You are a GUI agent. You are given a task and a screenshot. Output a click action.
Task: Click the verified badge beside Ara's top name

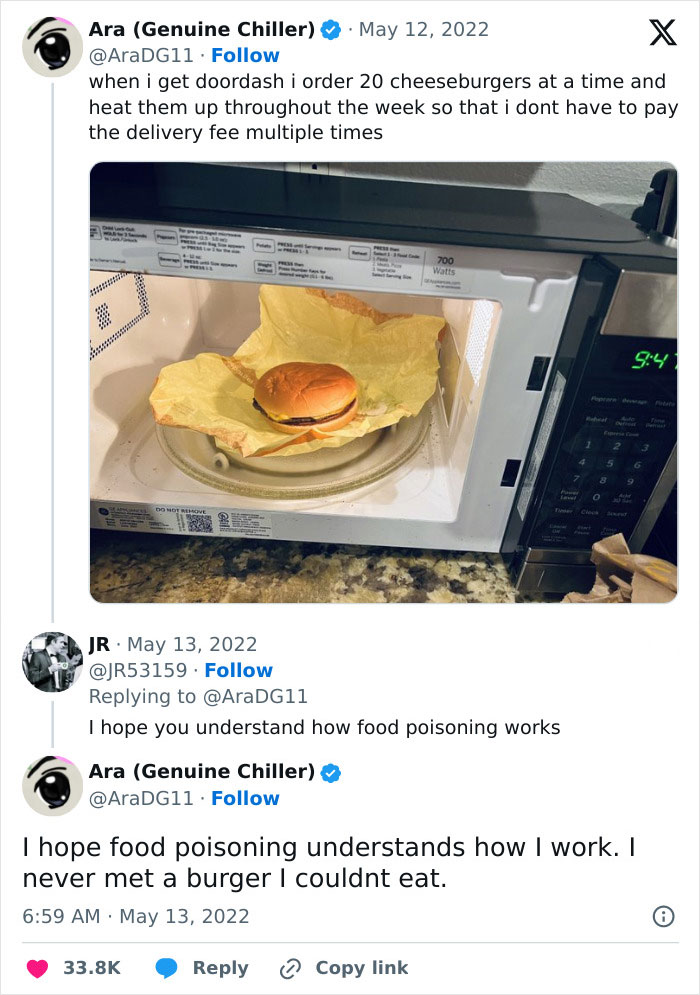coord(330,31)
